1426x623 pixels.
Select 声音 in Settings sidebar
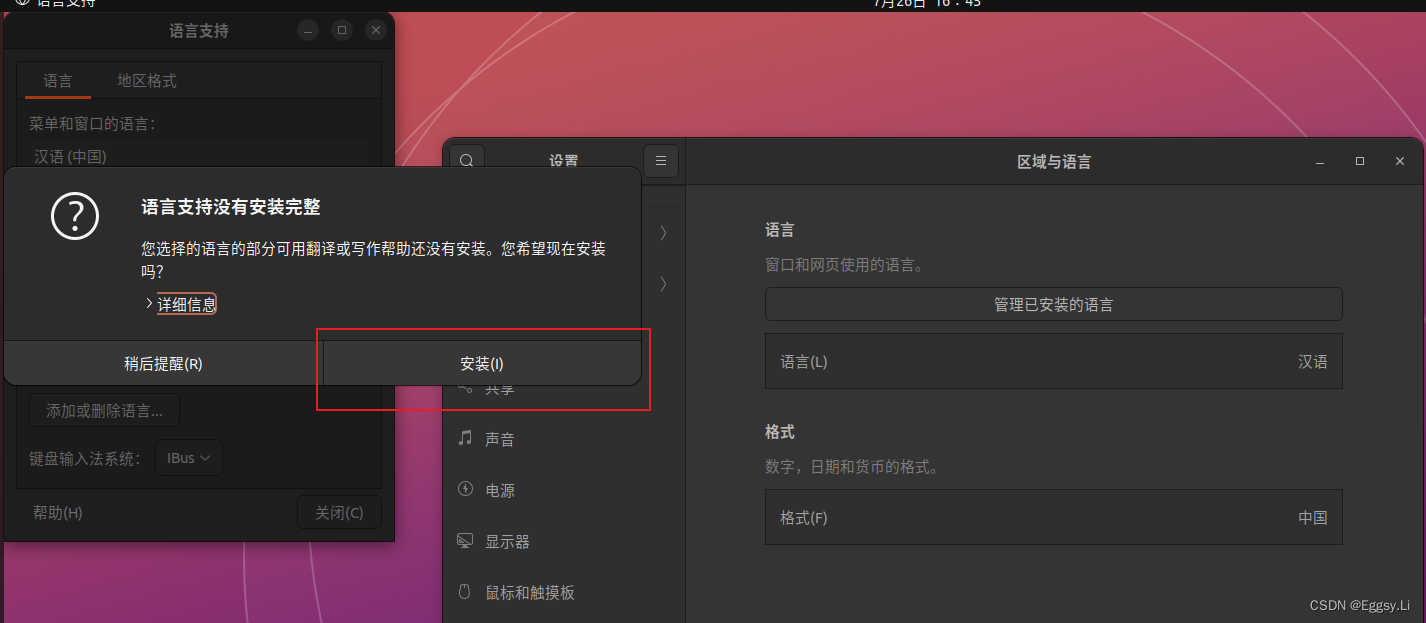564,439
